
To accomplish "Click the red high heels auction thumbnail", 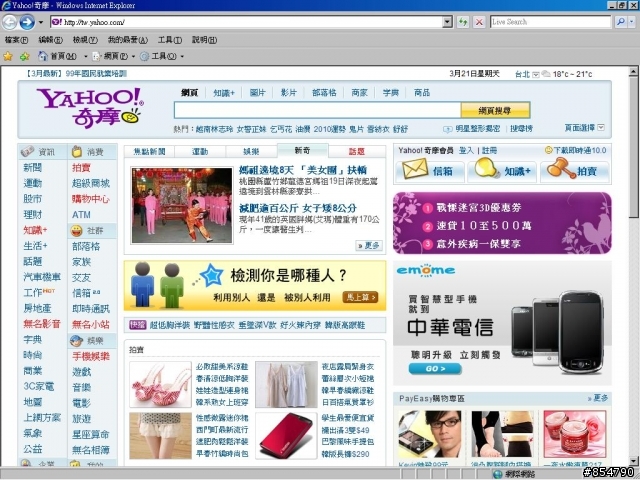I will click(160, 384).
